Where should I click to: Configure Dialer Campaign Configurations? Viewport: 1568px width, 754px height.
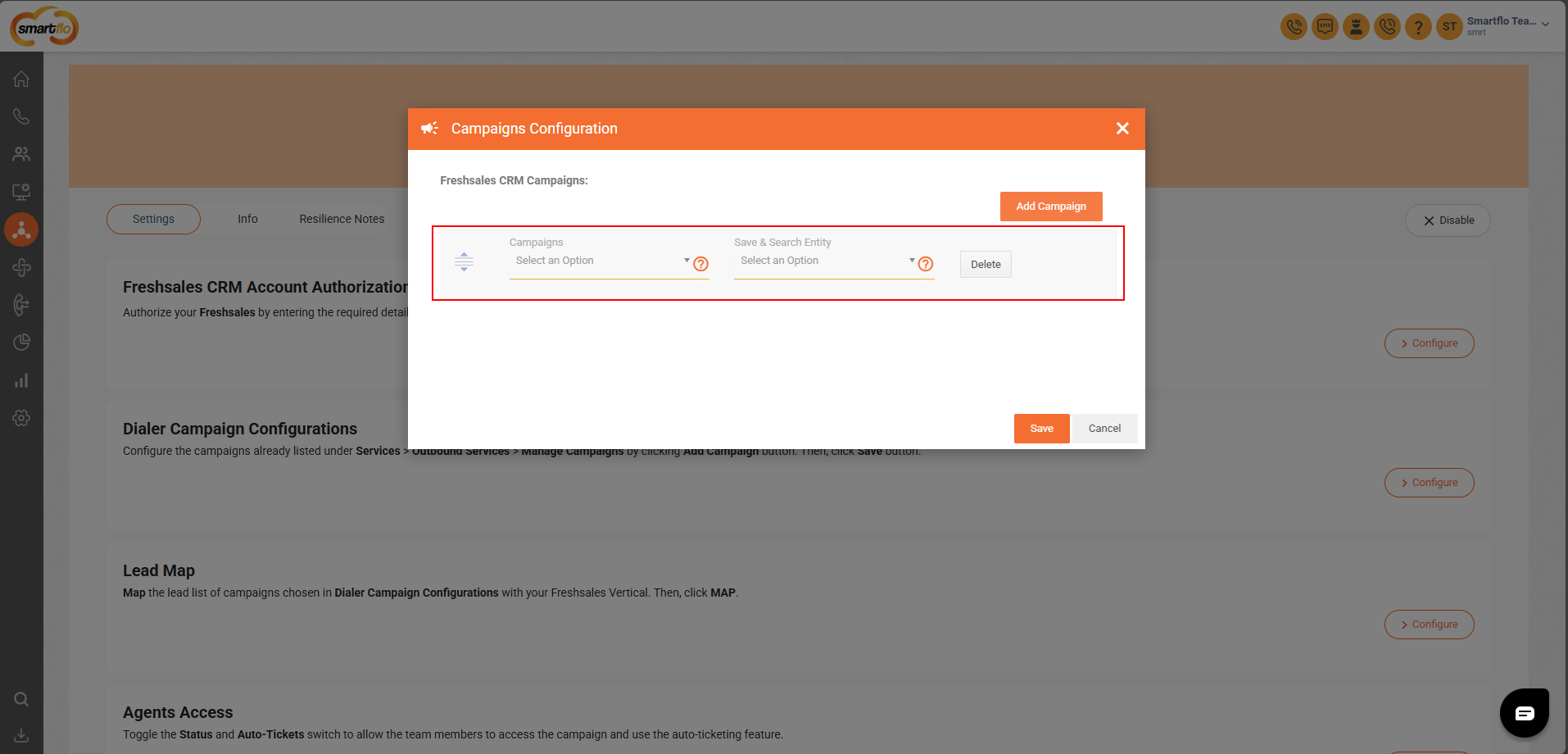tap(1429, 483)
